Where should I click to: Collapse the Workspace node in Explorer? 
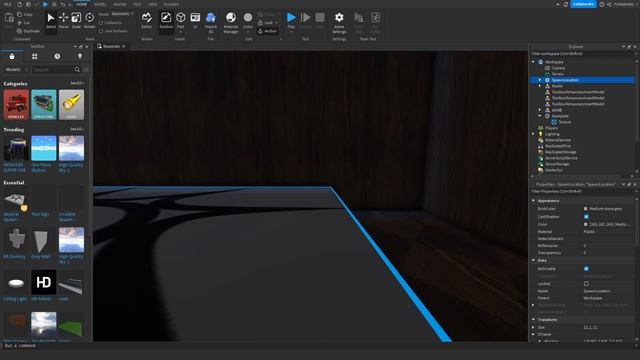pyautogui.click(x=533, y=62)
